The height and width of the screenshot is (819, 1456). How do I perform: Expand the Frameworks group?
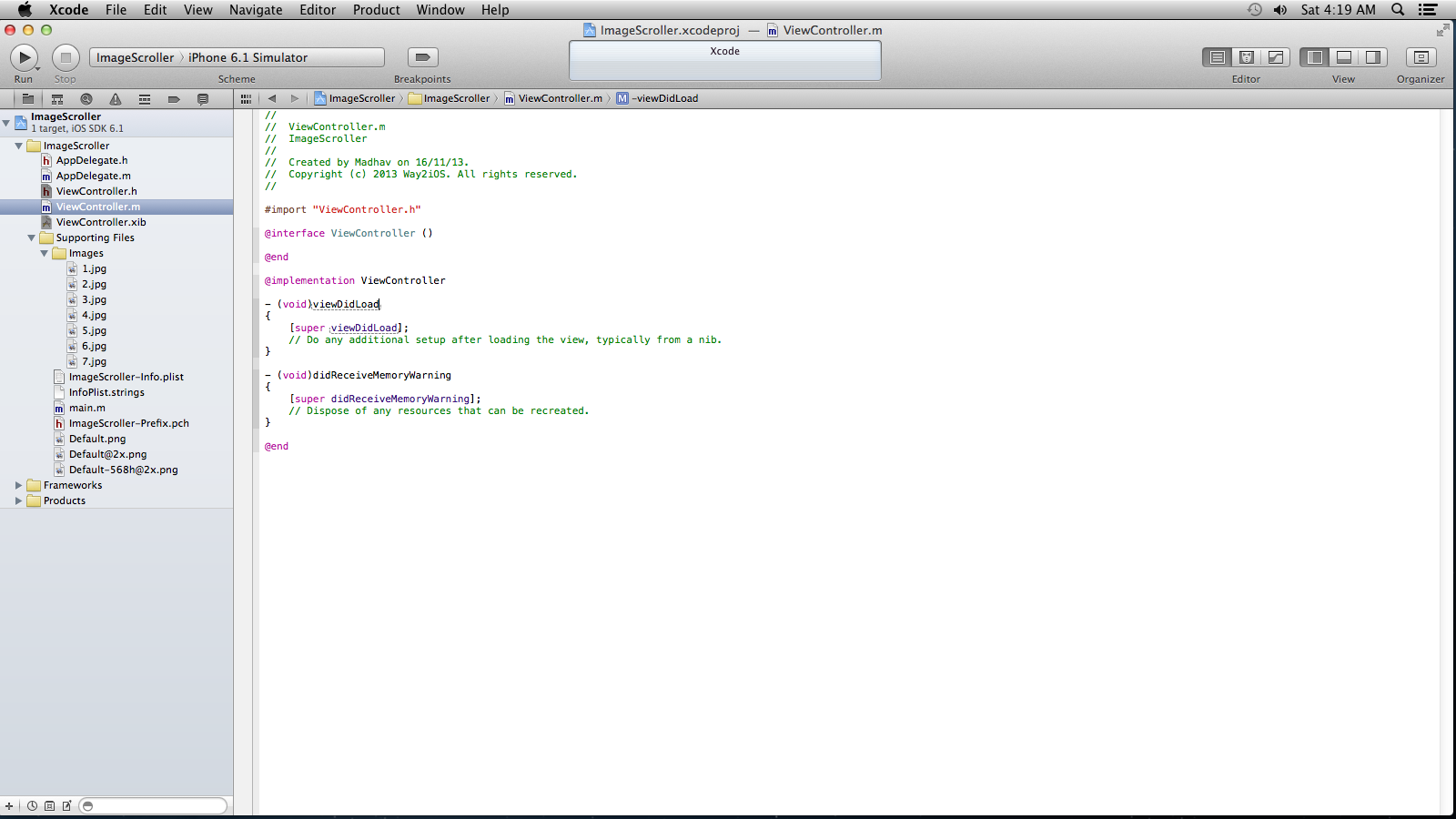[18, 485]
